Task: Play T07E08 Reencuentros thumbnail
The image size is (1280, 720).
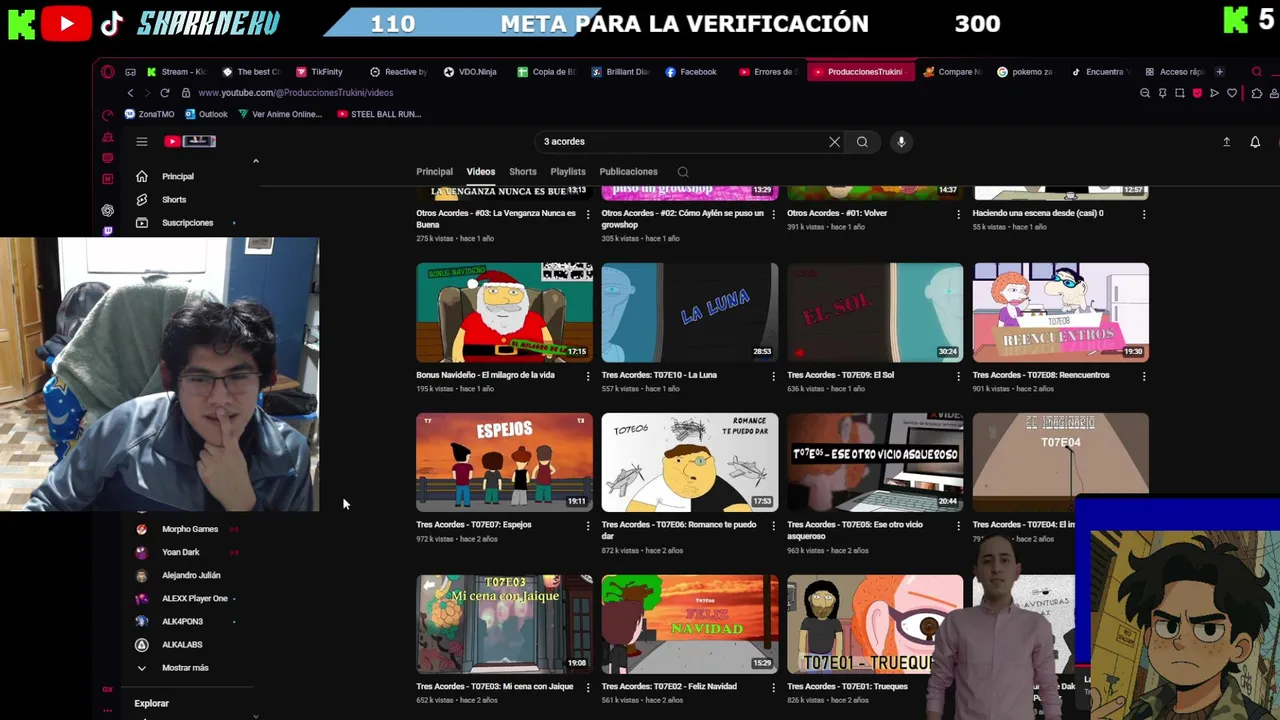Action: coord(1061,312)
